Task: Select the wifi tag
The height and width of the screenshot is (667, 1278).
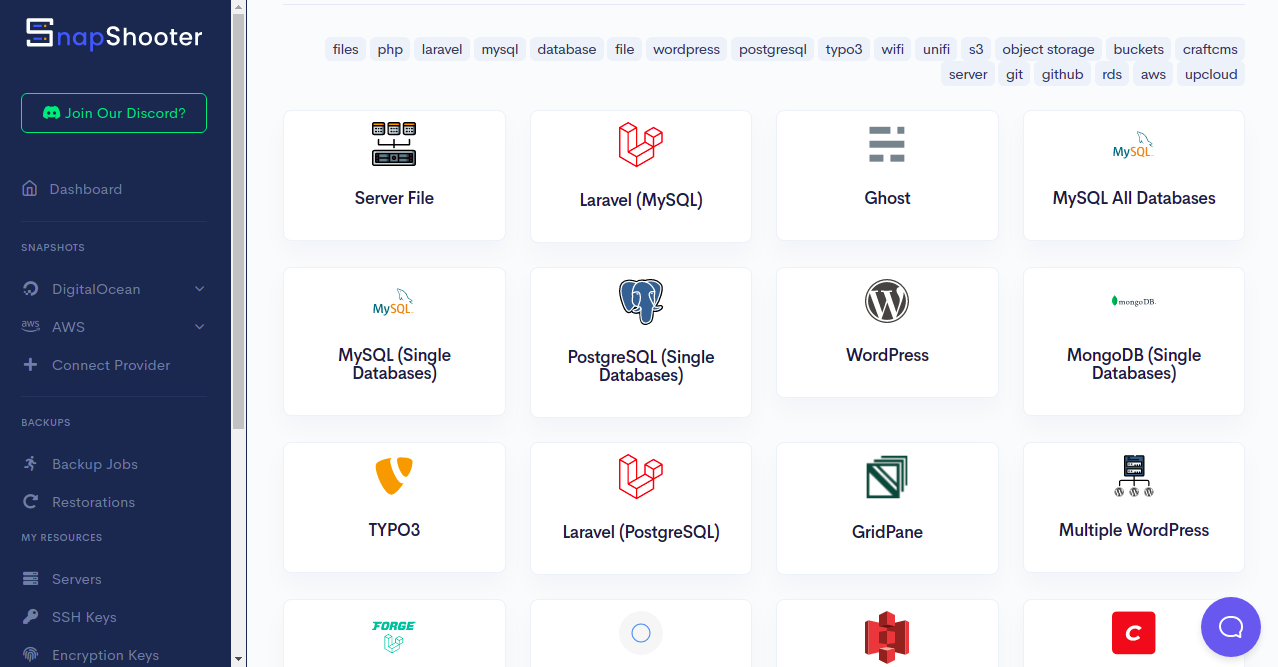Action: pyautogui.click(x=893, y=49)
